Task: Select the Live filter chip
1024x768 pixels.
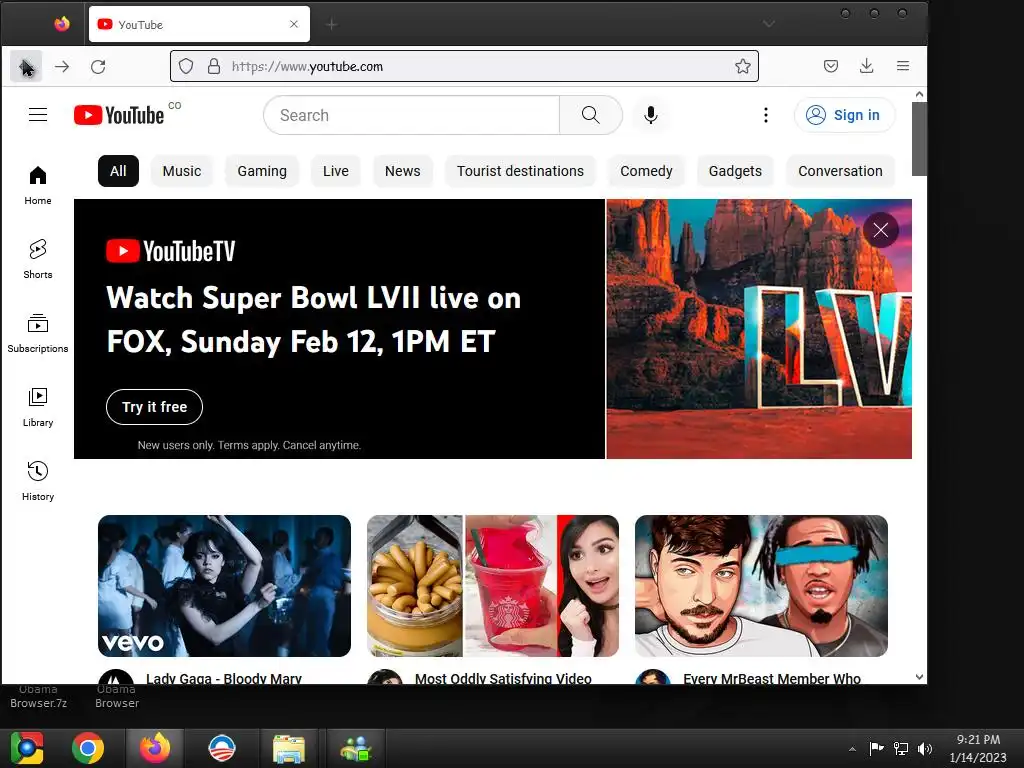Action: pyautogui.click(x=336, y=171)
